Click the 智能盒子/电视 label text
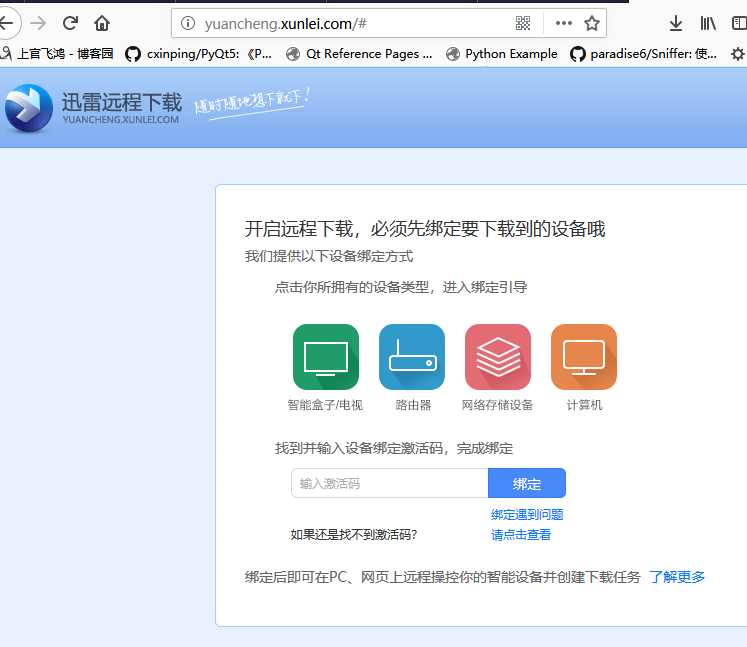747x647 pixels. (x=325, y=405)
